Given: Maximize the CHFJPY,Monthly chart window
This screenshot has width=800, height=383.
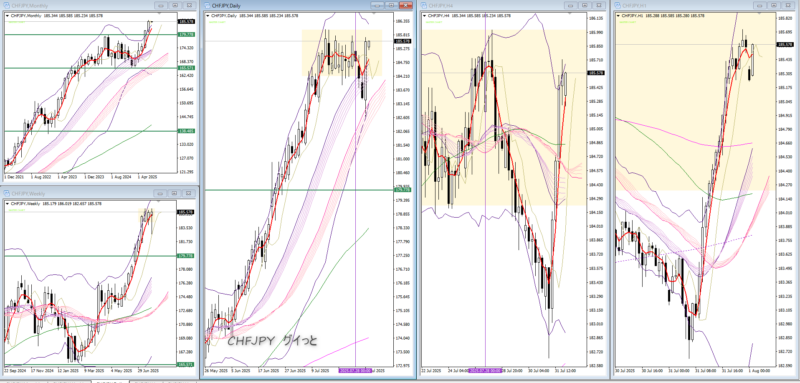Looking at the screenshot, I should [174, 6].
